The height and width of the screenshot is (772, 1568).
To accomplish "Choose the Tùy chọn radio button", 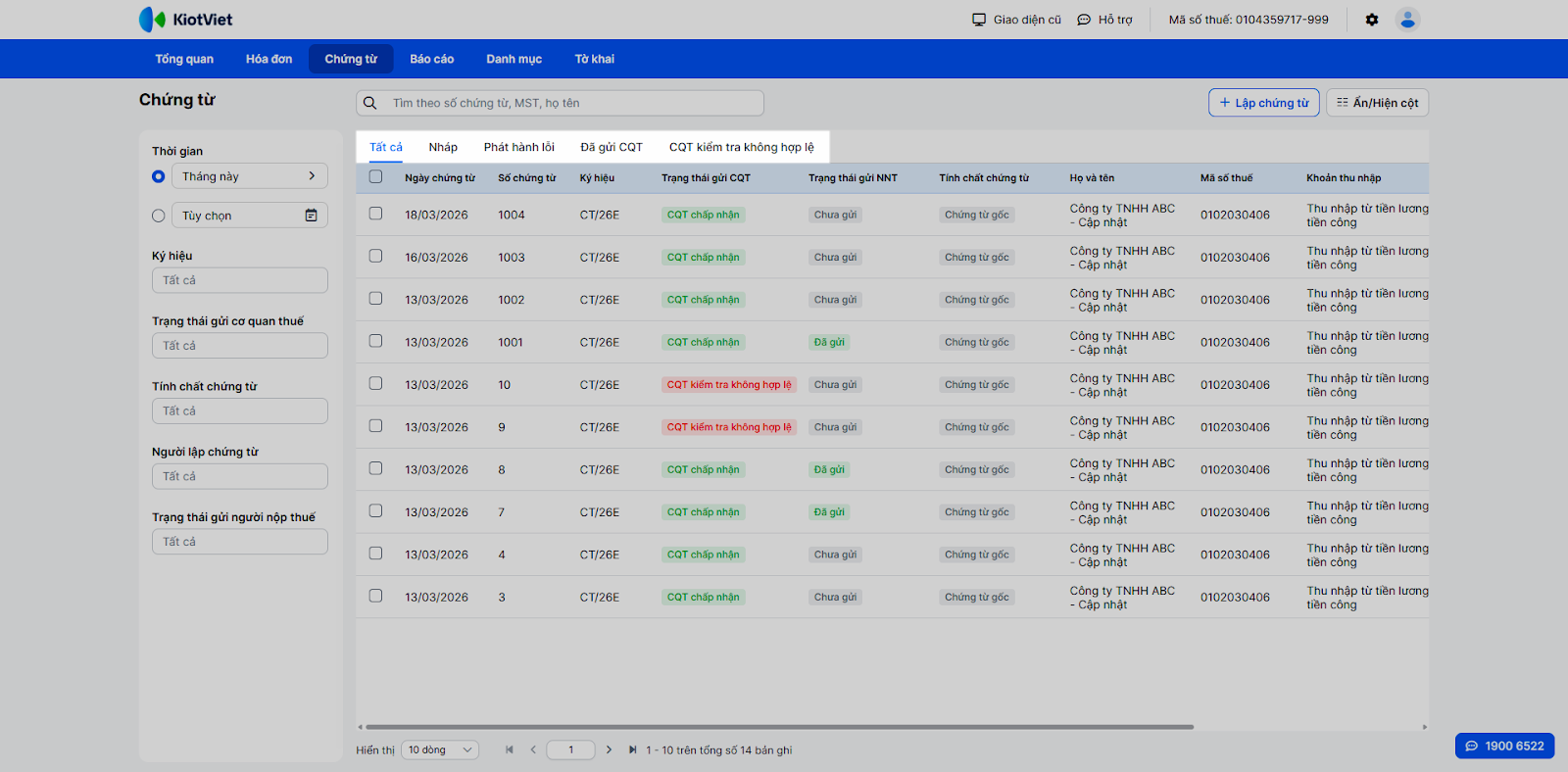I will pyautogui.click(x=159, y=216).
